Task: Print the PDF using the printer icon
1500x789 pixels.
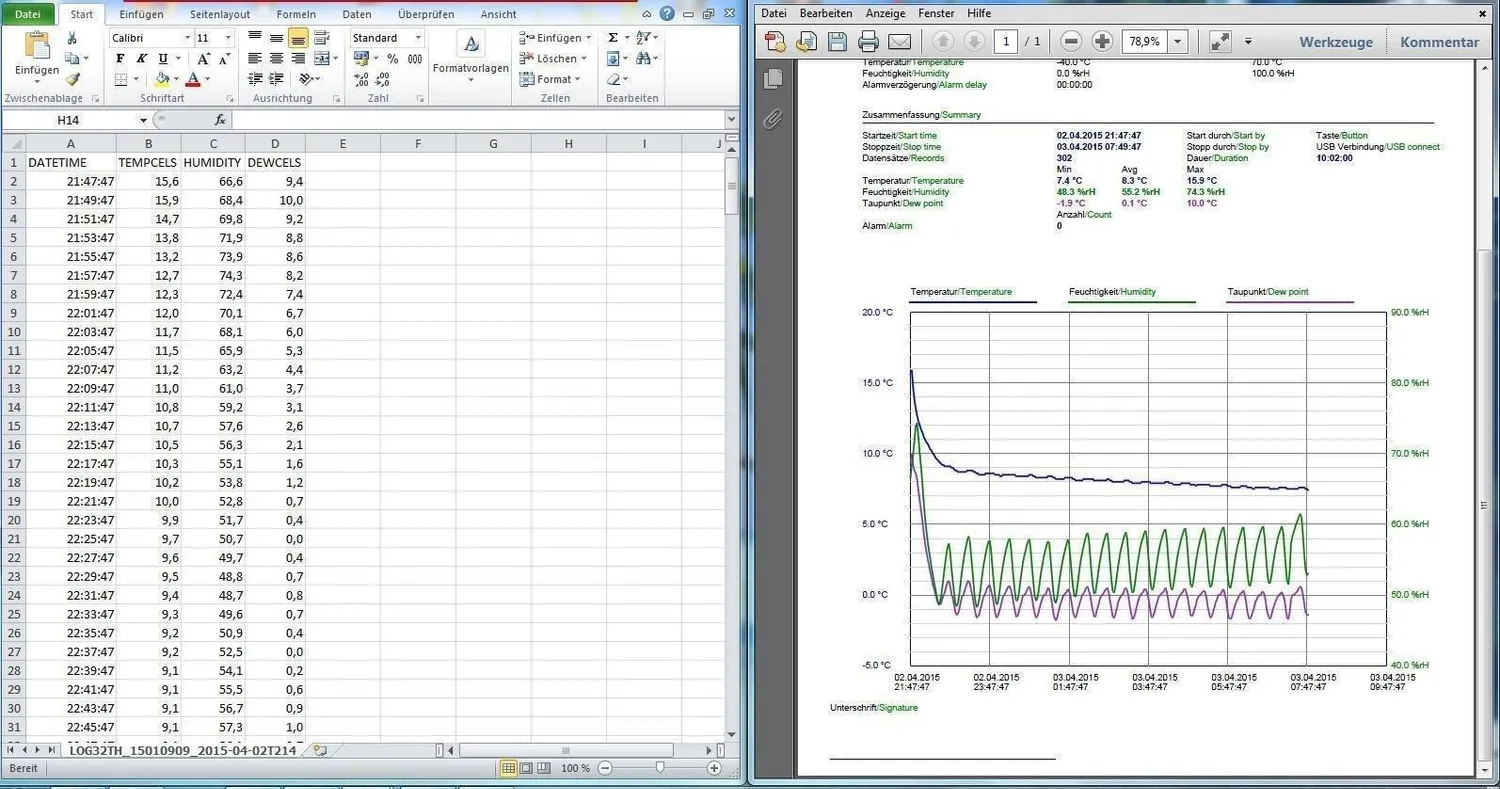Action: 868,42
